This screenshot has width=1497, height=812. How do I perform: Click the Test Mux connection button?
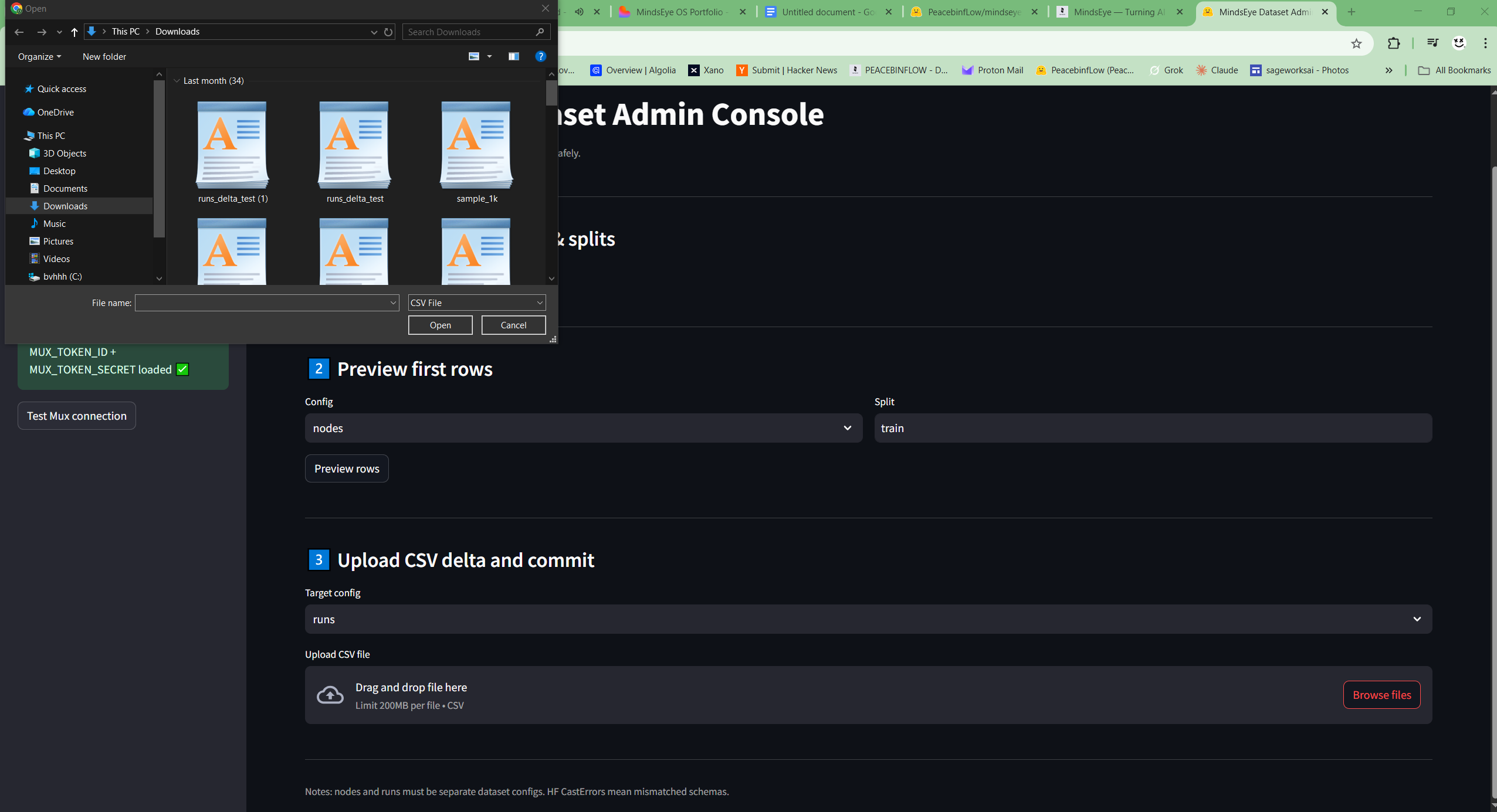click(x=76, y=416)
